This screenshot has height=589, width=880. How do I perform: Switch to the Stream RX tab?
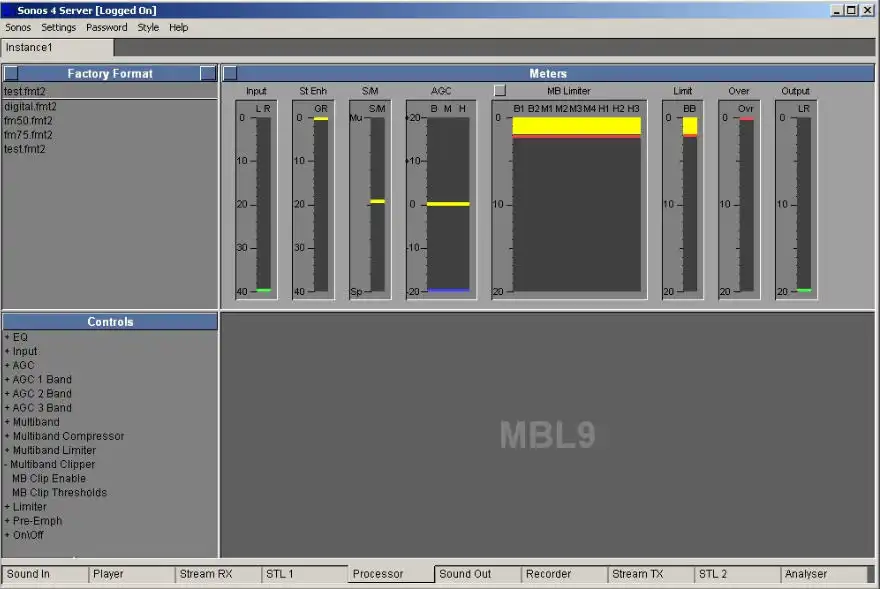click(218, 574)
